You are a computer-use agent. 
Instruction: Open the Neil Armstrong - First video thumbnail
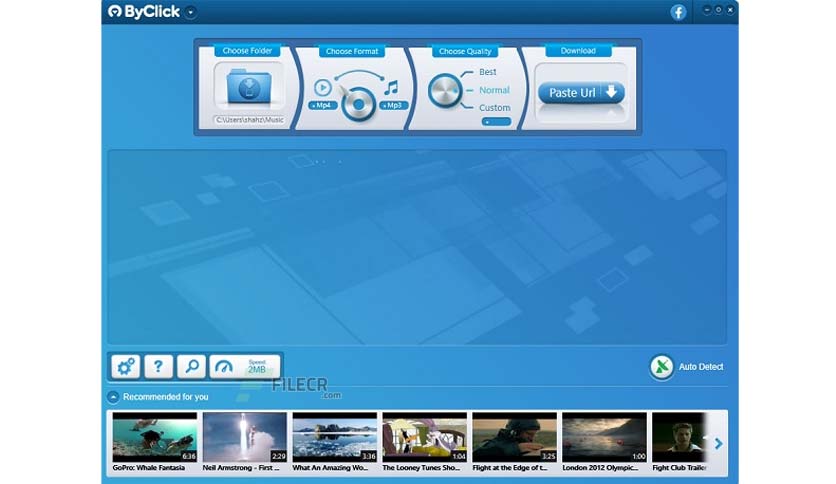coord(245,437)
